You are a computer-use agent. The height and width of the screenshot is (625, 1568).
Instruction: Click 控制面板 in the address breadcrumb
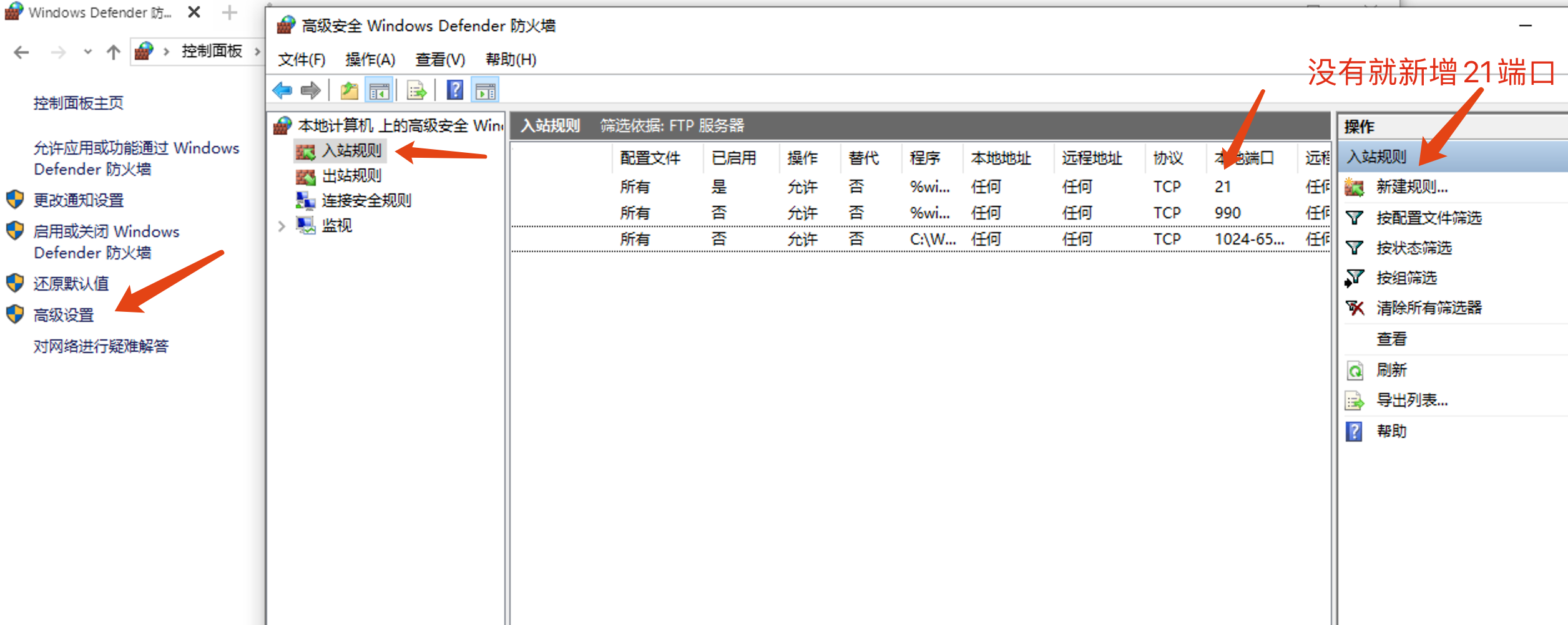(212, 51)
